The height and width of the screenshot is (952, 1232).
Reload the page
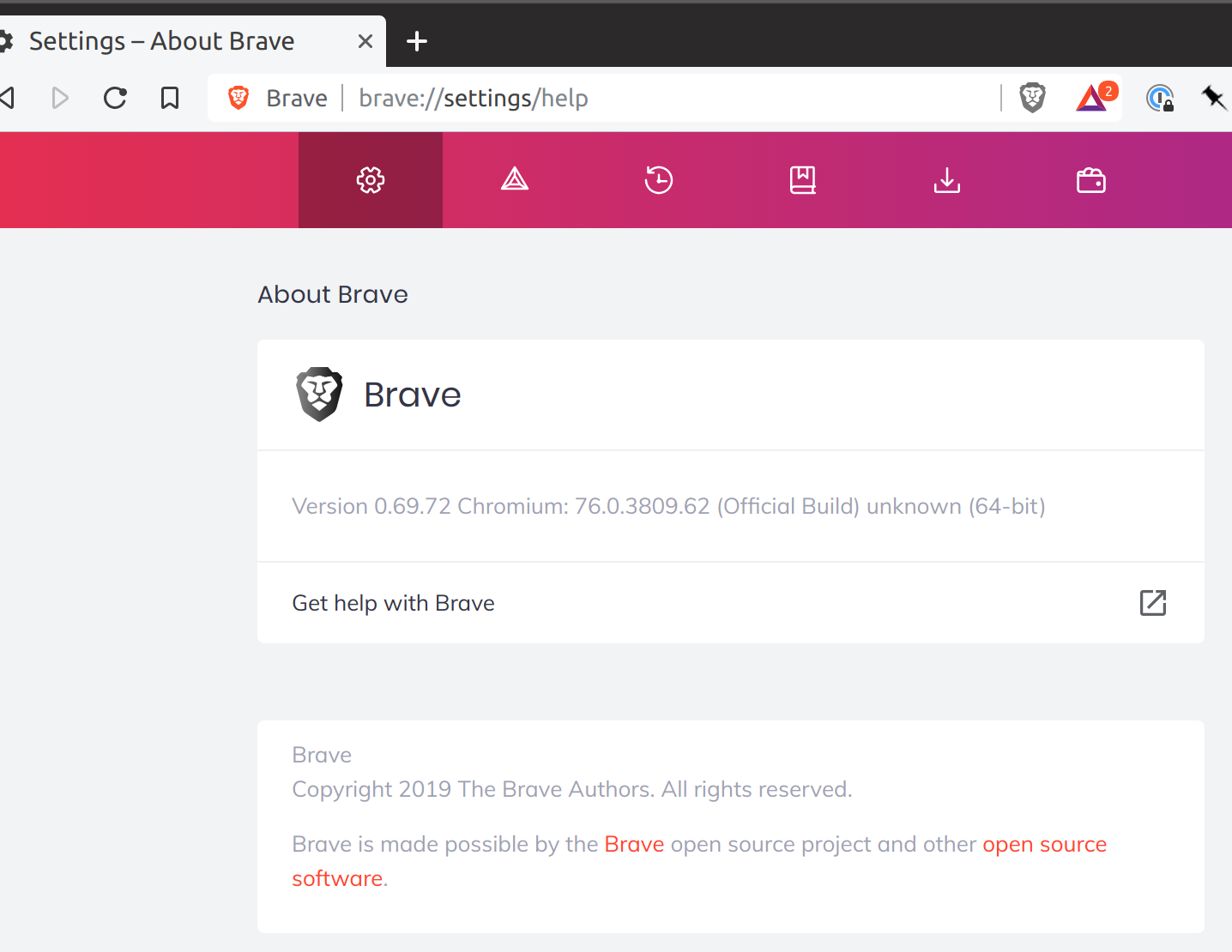pyautogui.click(x=115, y=98)
